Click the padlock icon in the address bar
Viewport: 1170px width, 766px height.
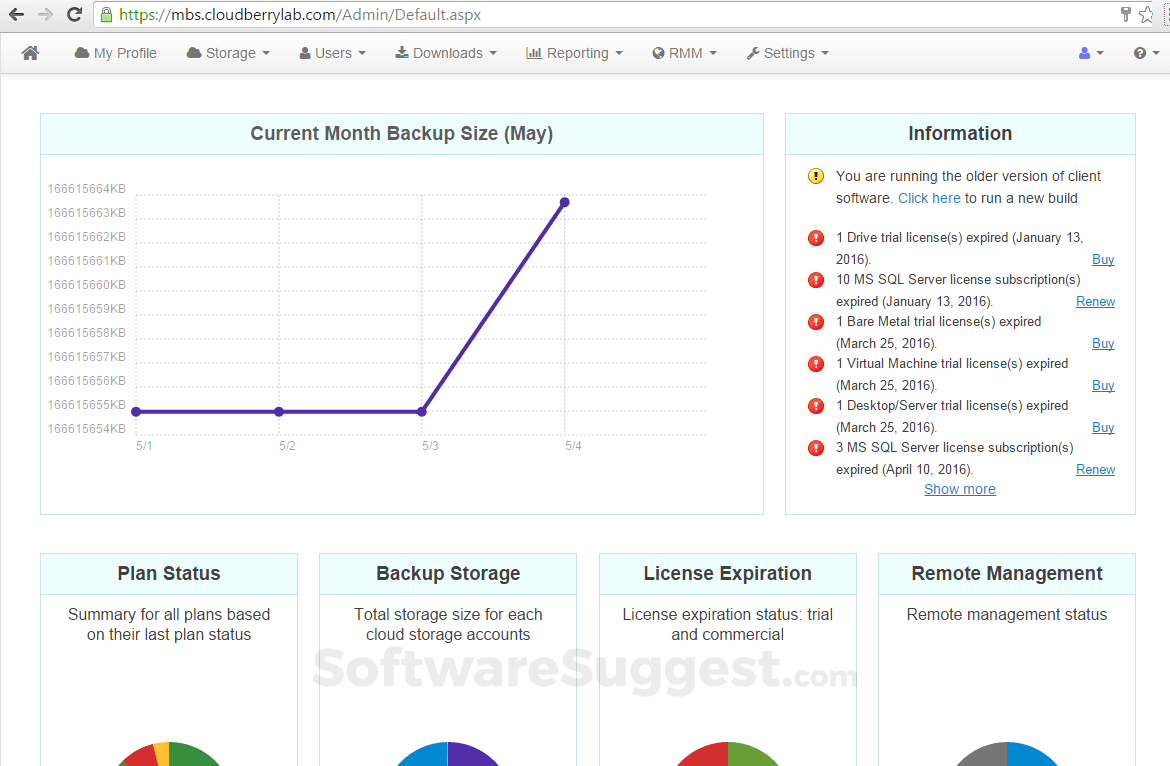click(x=106, y=14)
